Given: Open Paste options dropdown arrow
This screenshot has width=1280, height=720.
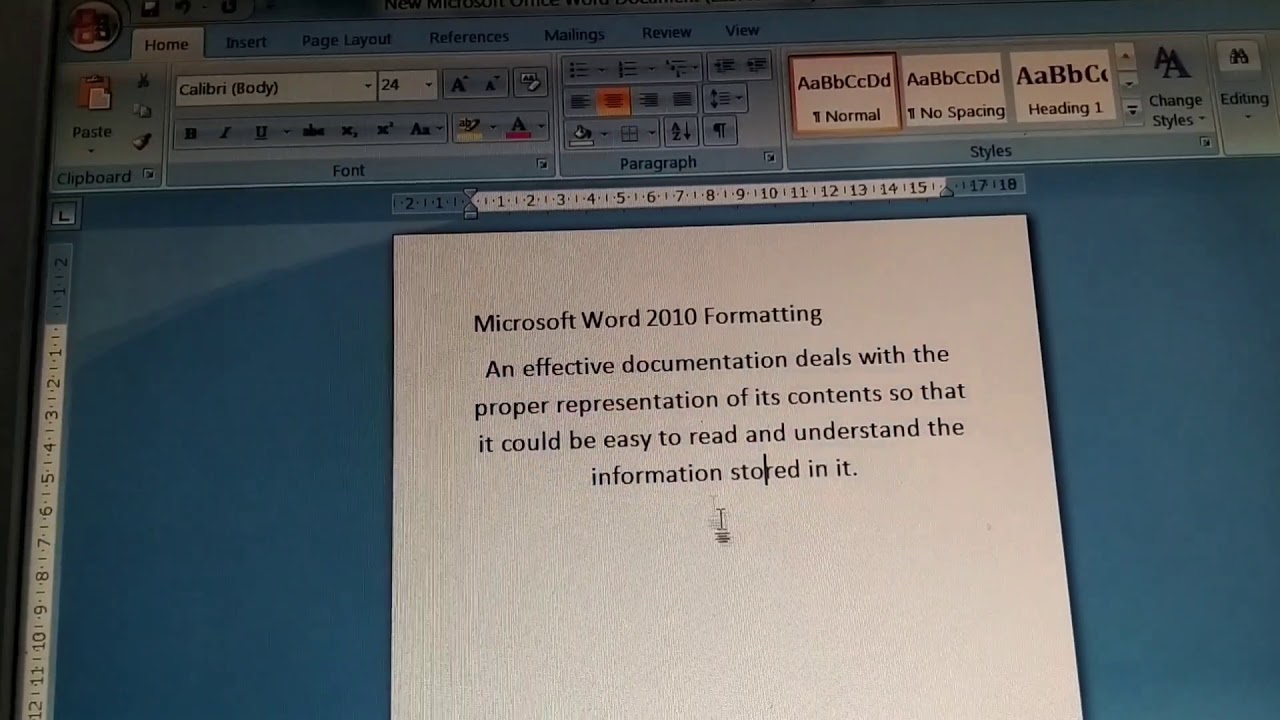Looking at the screenshot, I should coord(90,151).
